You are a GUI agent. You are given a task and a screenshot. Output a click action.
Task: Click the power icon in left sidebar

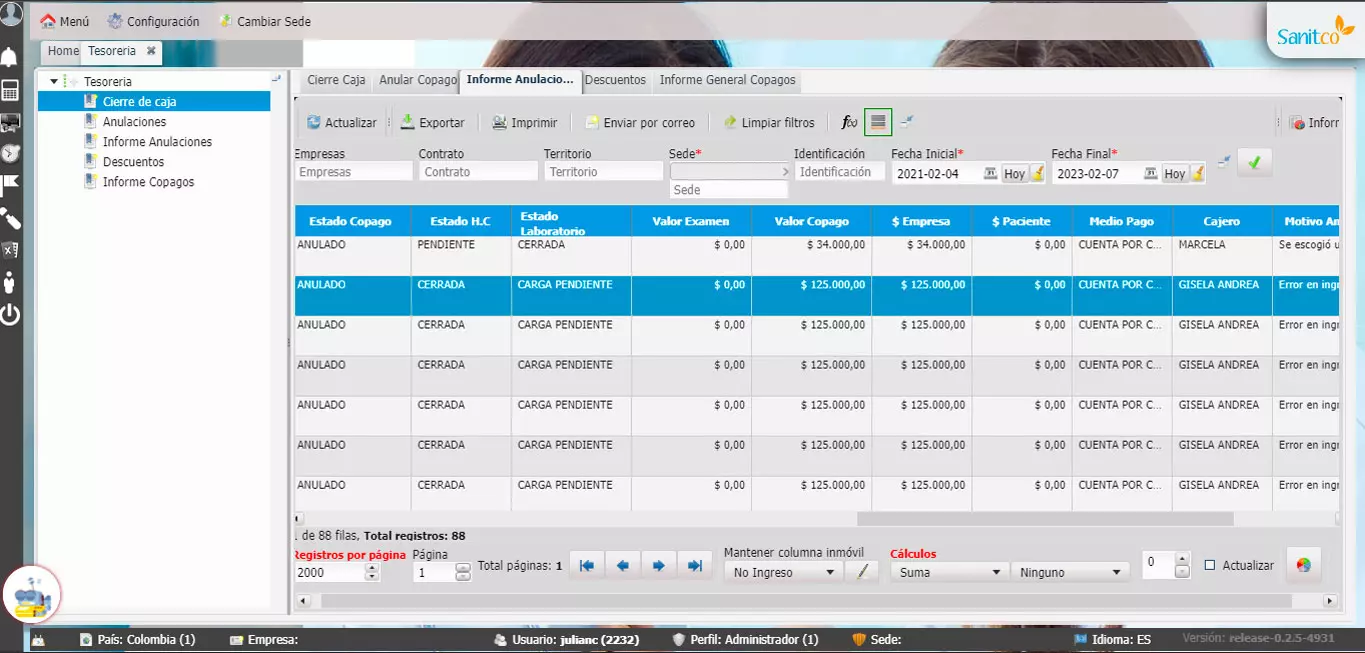point(10,316)
